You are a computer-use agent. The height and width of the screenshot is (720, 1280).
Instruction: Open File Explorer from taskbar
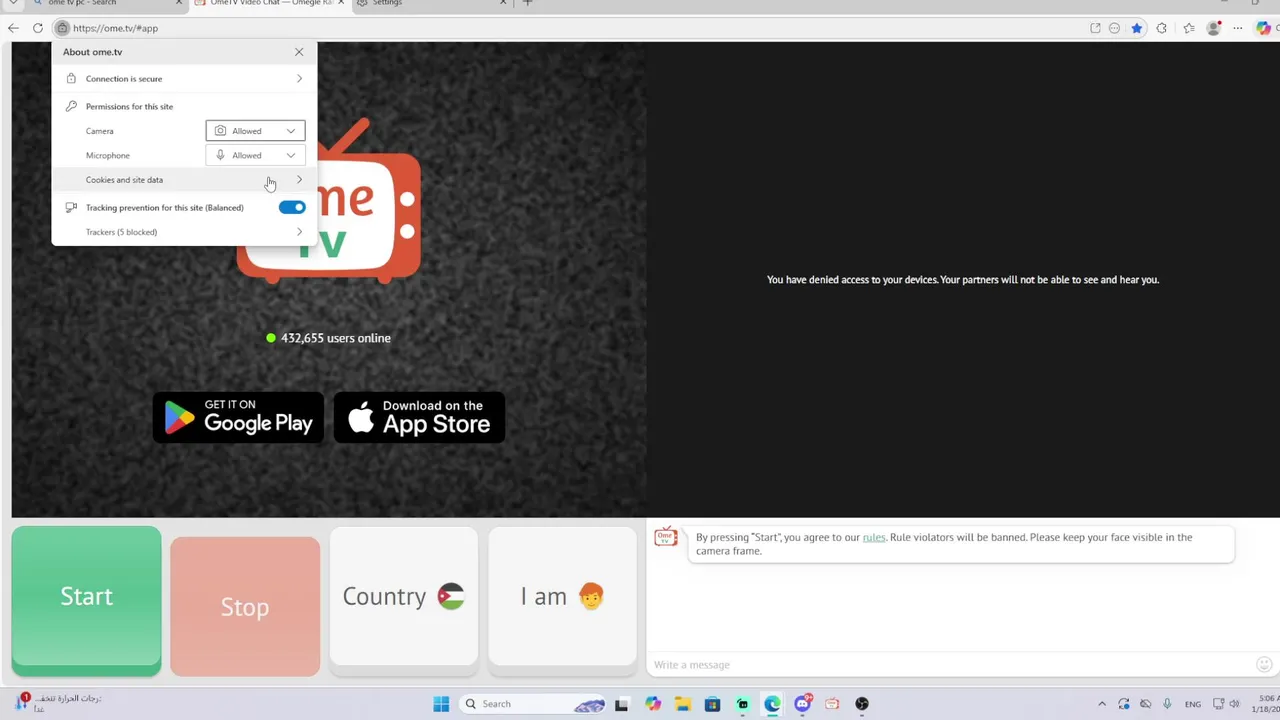[683, 704]
